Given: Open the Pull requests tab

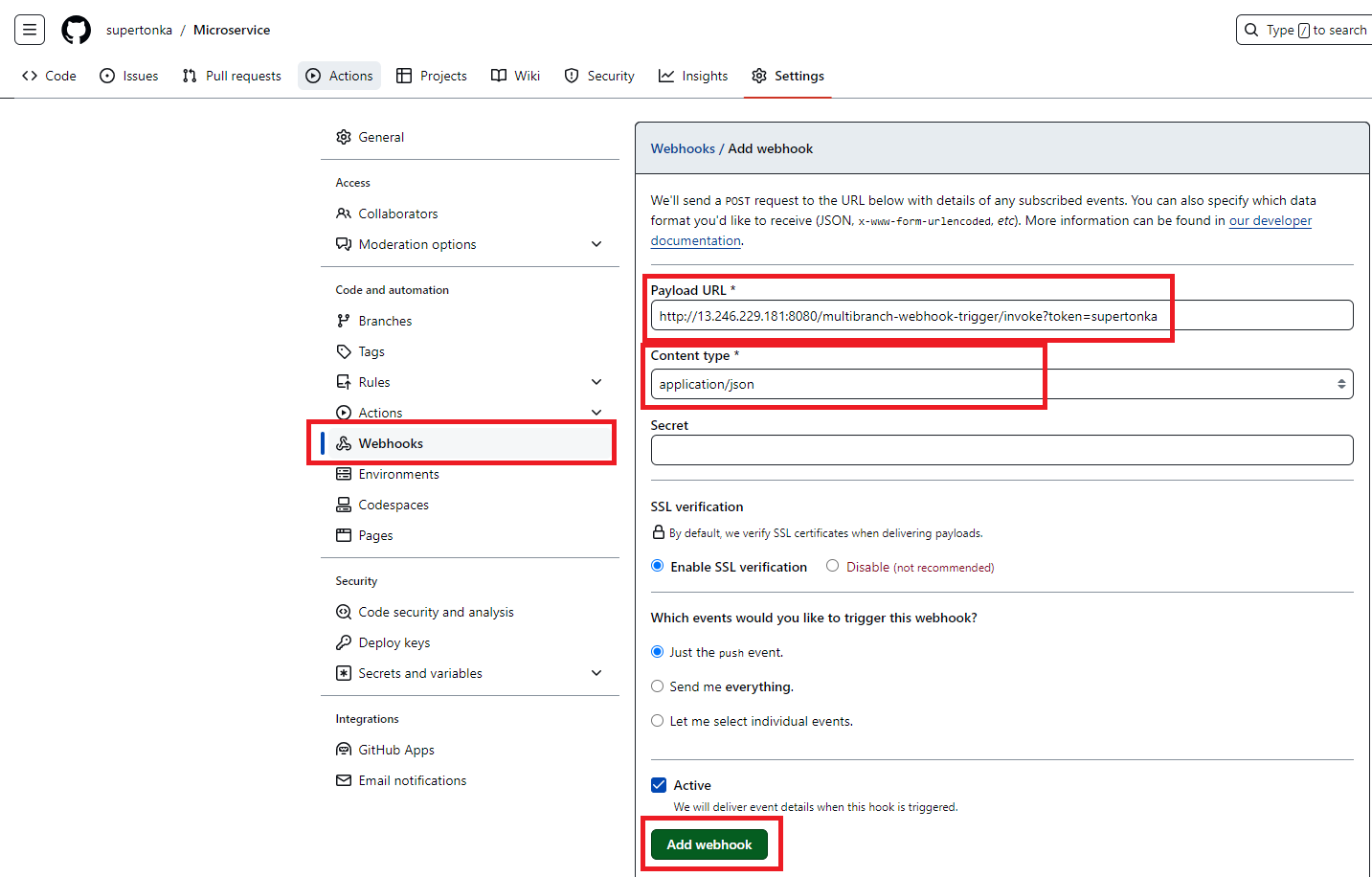Looking at the screenshot, I should pyautogui.click(x=232, y=76).
